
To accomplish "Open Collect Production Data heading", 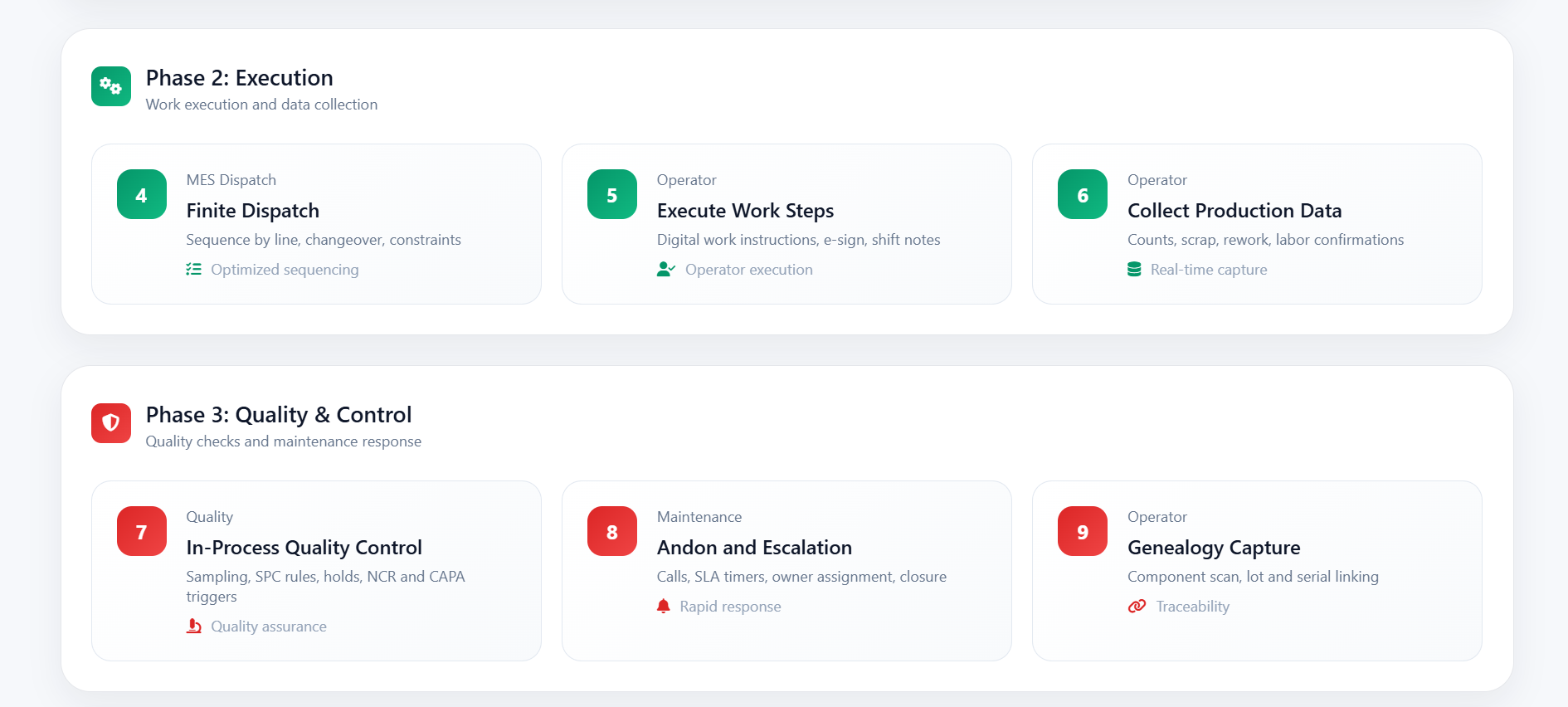I will [1234, 211].
